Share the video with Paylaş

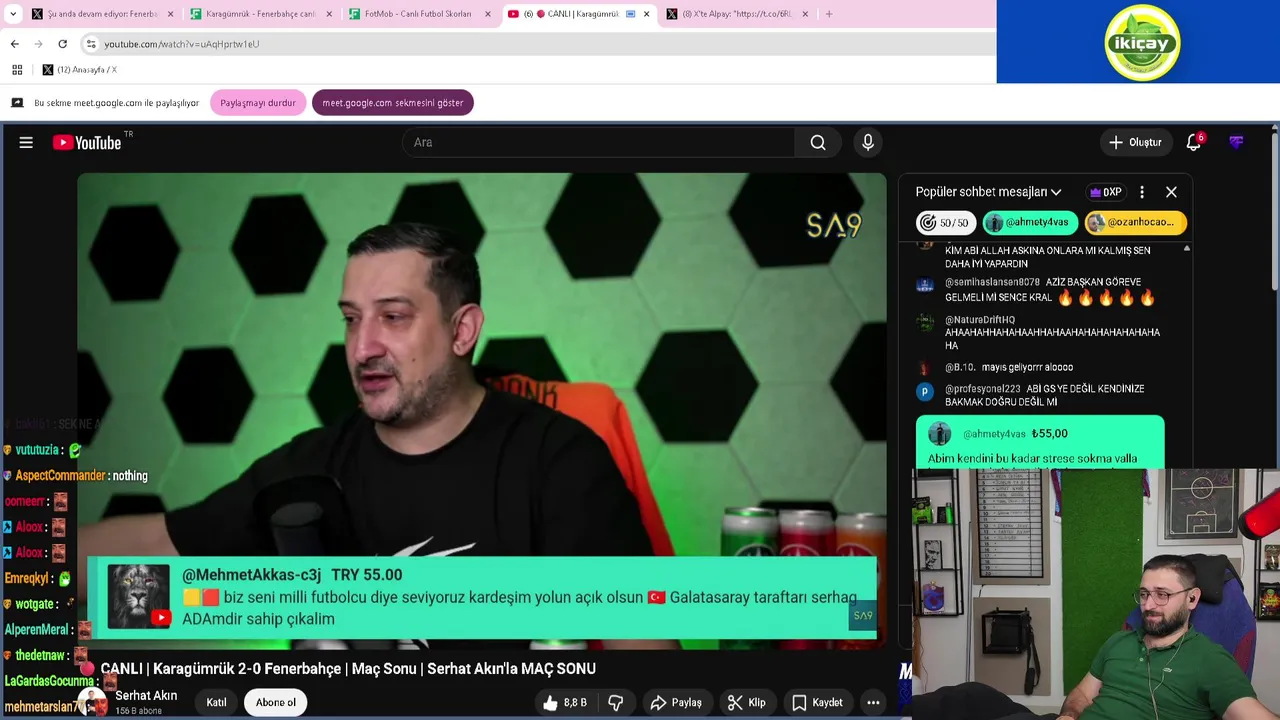pyautogui.click(x=675, y=703)
